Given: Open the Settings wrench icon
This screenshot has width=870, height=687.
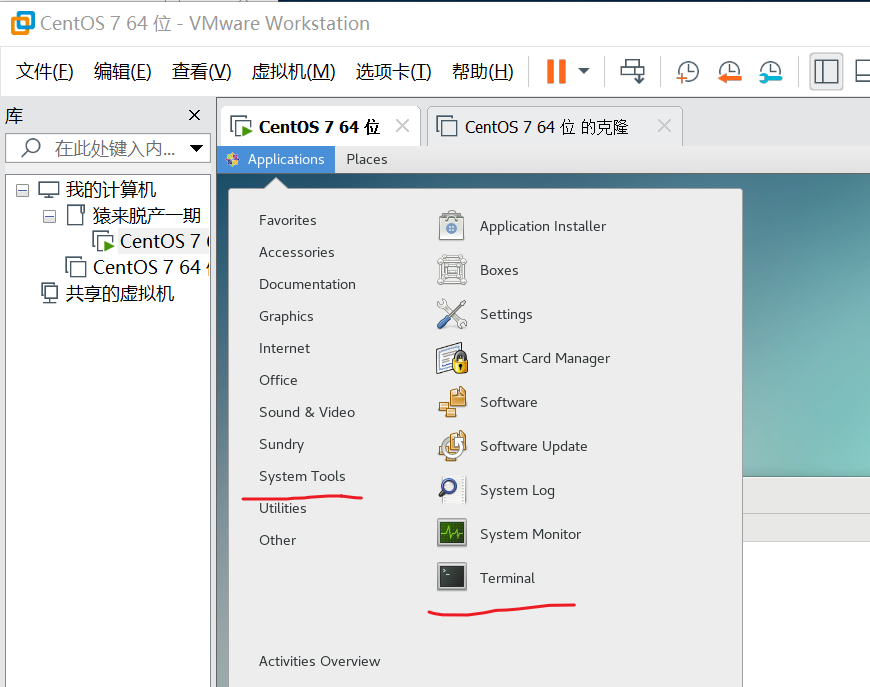Looking at the screenshot, I should click(x=452, y=314).
